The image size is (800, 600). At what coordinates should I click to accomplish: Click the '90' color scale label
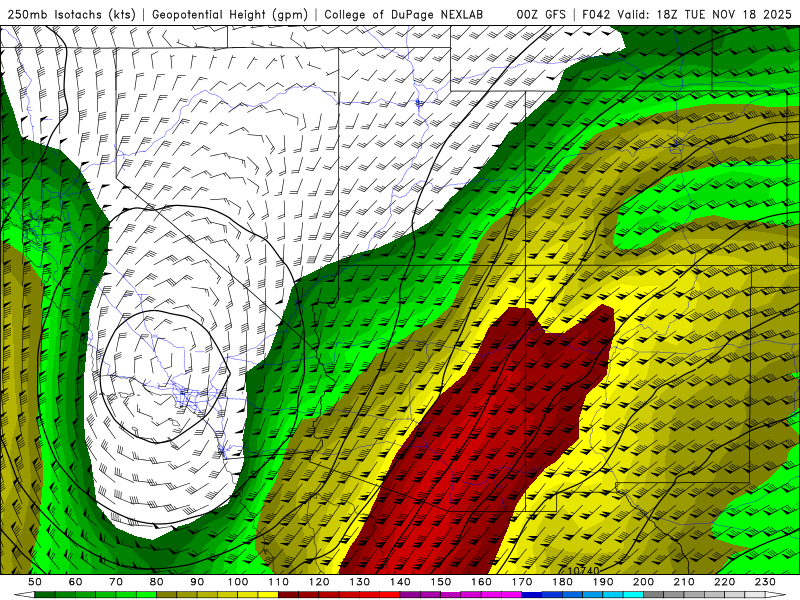coord(197,582)
